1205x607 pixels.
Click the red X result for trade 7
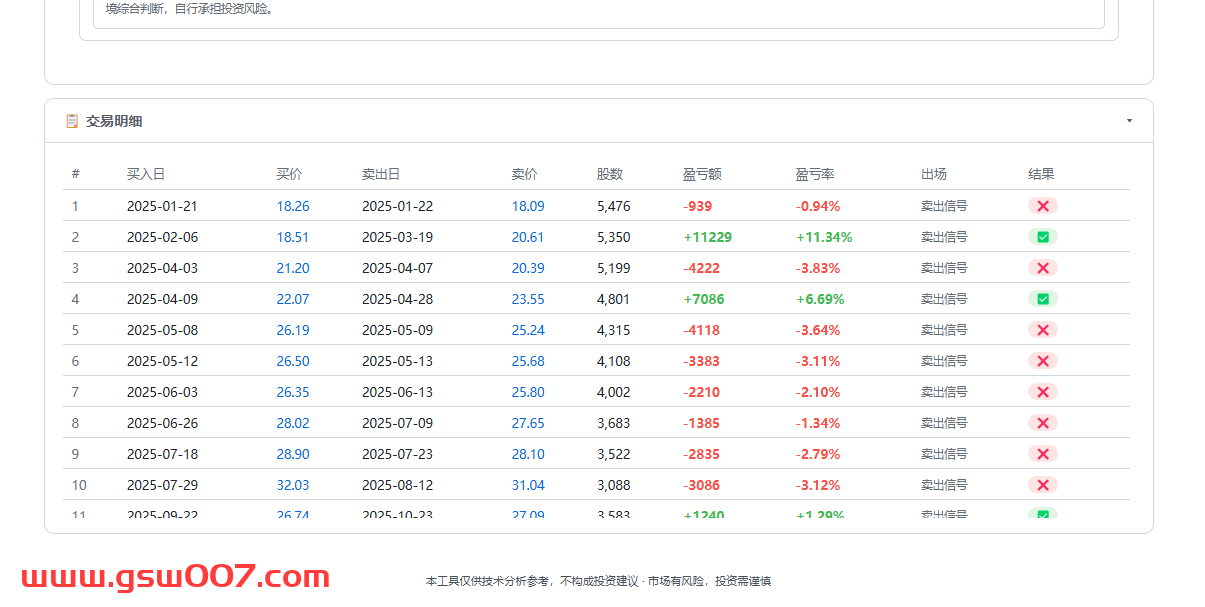coord(1042,392)
